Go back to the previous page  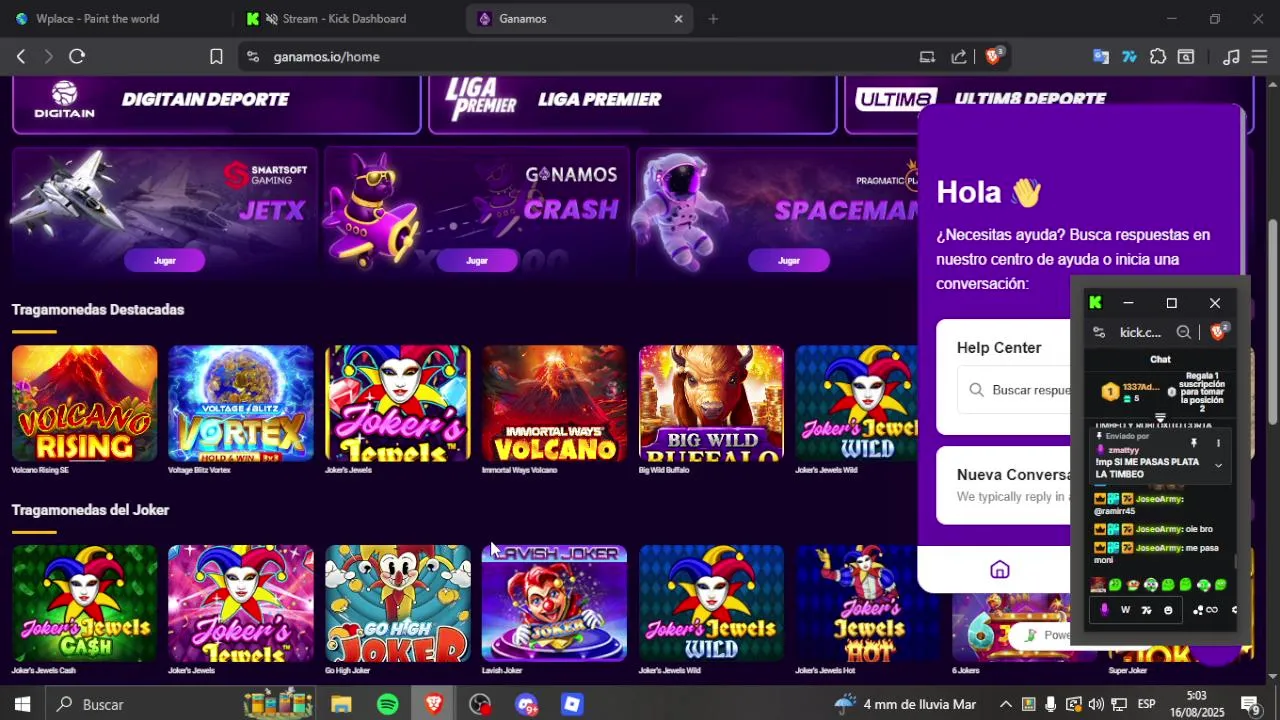pyautogui.click(x=20, y=57)
